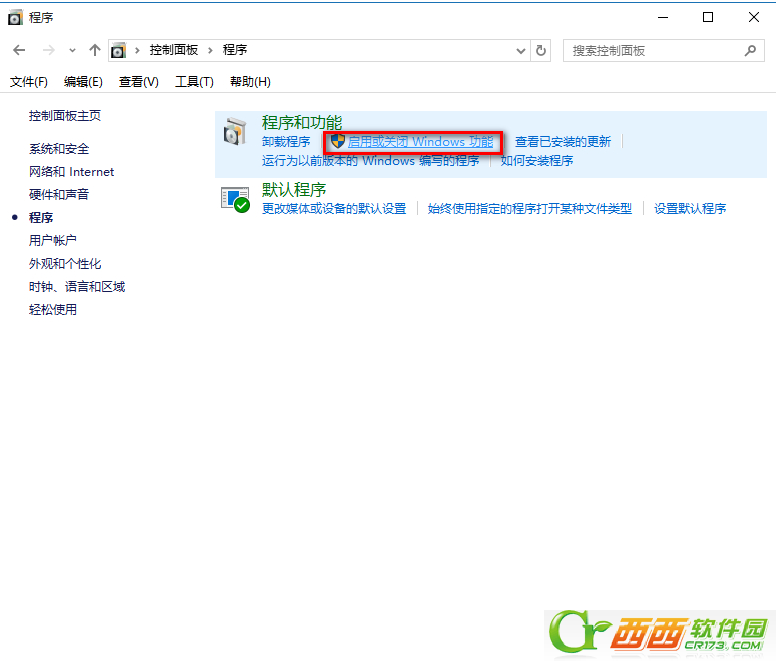Open 网络和 Internet category
Screen dimensions: 776x661
(x=71, y=172)
